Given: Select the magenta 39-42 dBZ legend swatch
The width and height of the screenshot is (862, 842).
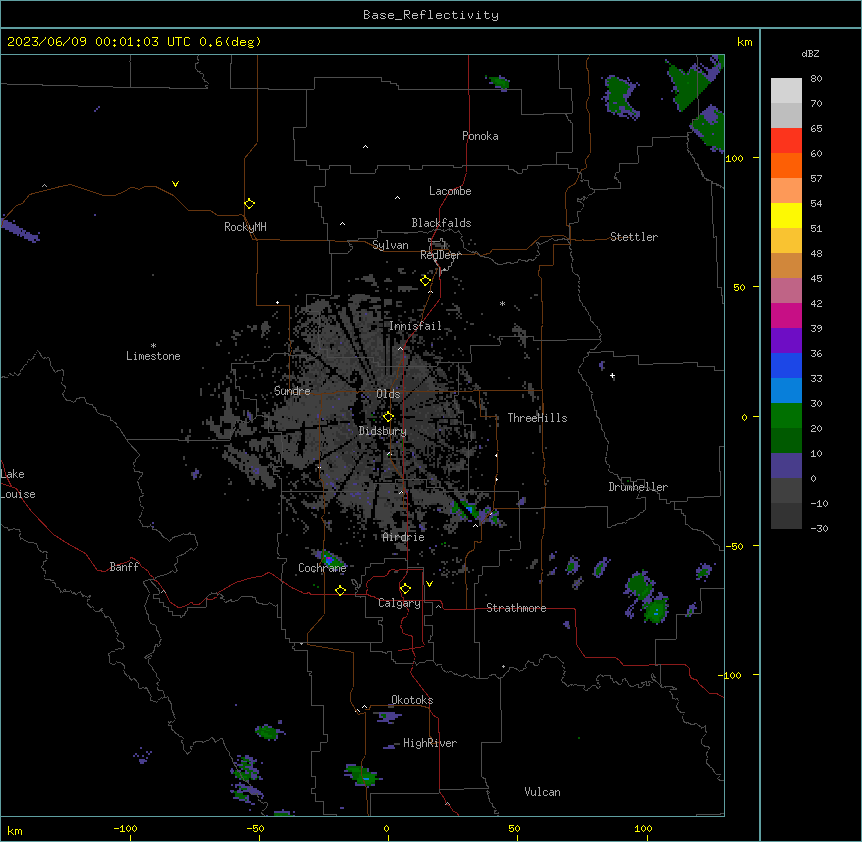Looking at the screenshot, I should point(786,315).
